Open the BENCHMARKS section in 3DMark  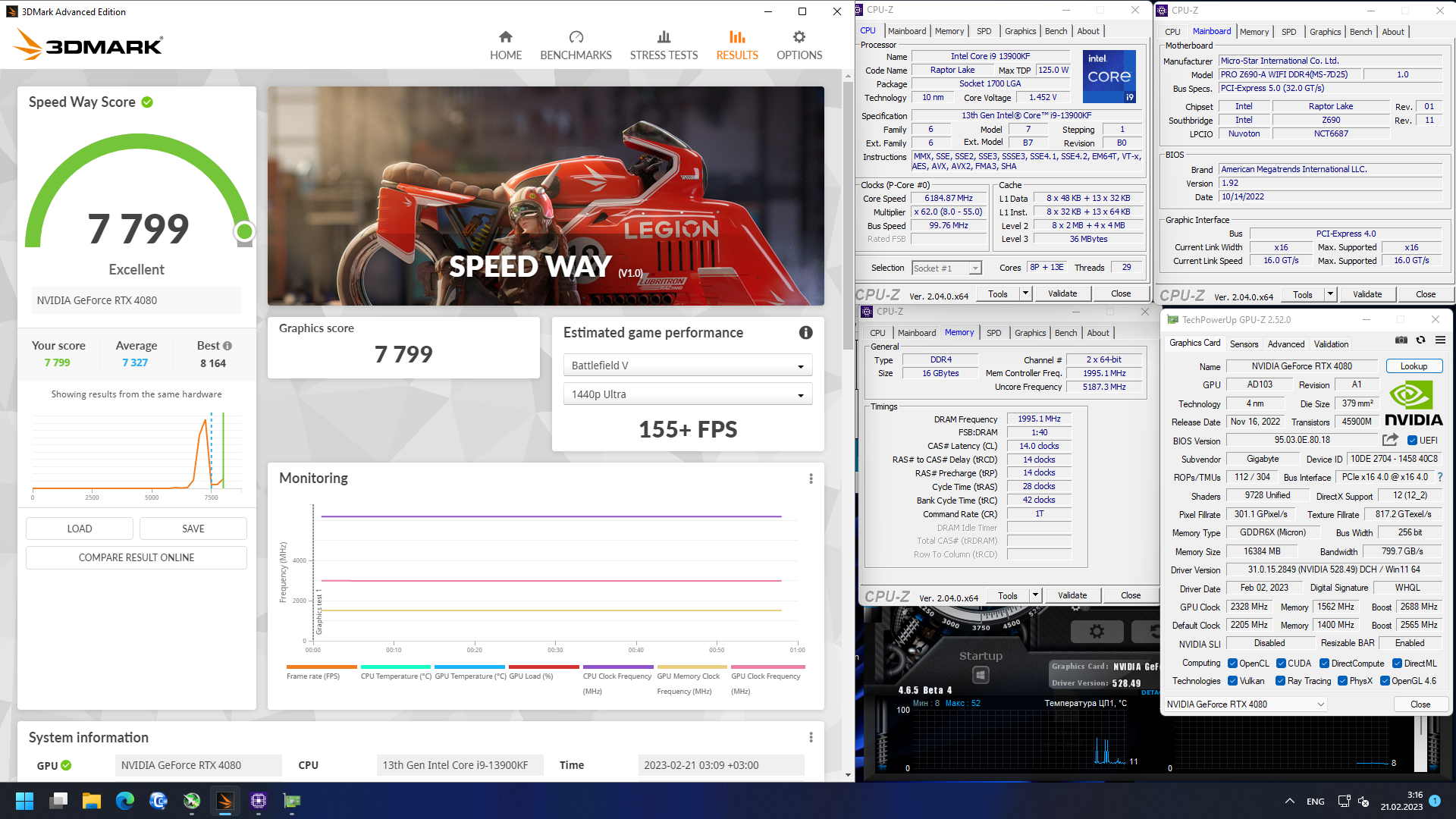[576, 45]
